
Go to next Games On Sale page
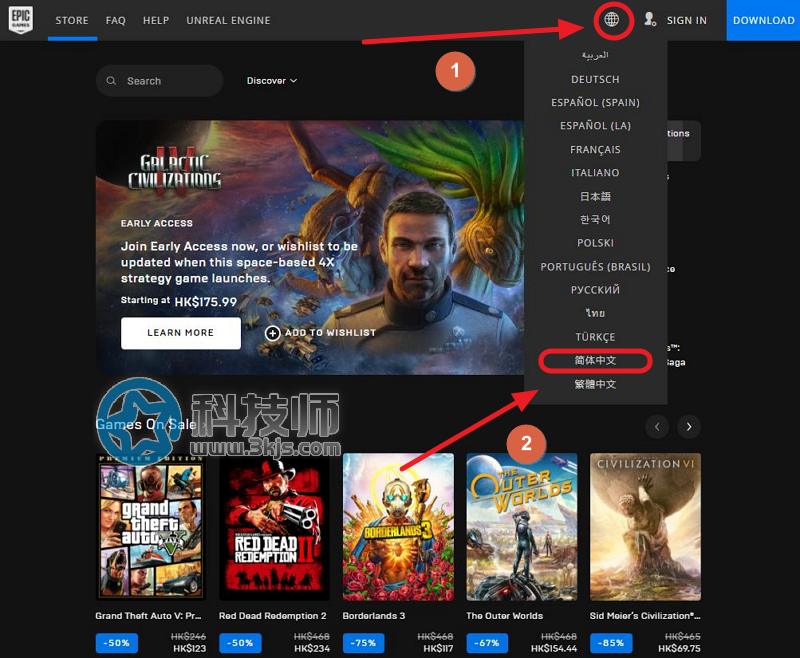click(x=689, y=426)
